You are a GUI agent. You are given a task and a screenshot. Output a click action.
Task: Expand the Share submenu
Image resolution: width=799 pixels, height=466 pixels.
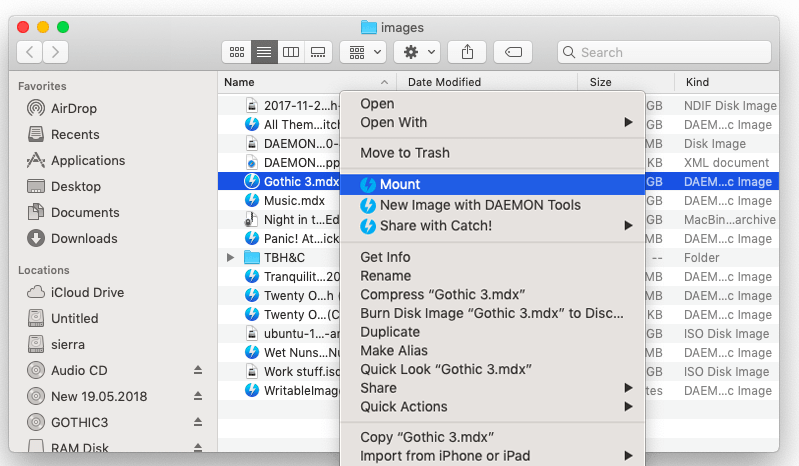[x=492, y=388]
